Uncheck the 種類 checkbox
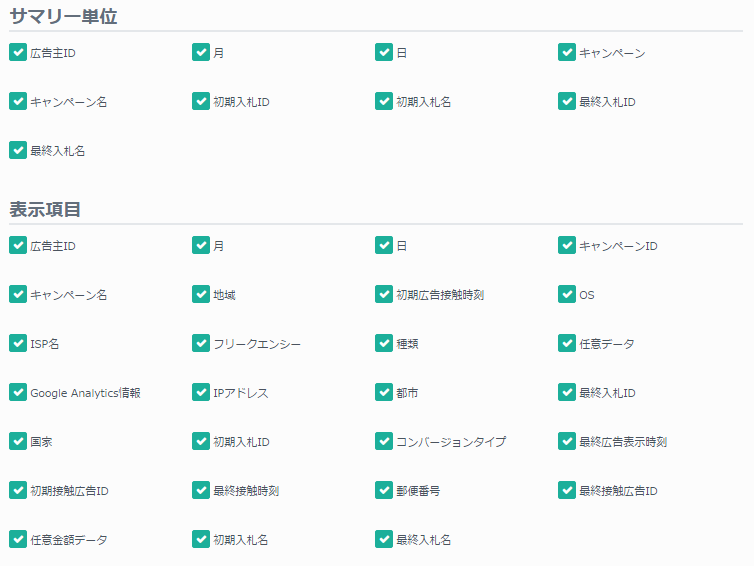Screen dimensions: 754x566 [x=384, y=343]
